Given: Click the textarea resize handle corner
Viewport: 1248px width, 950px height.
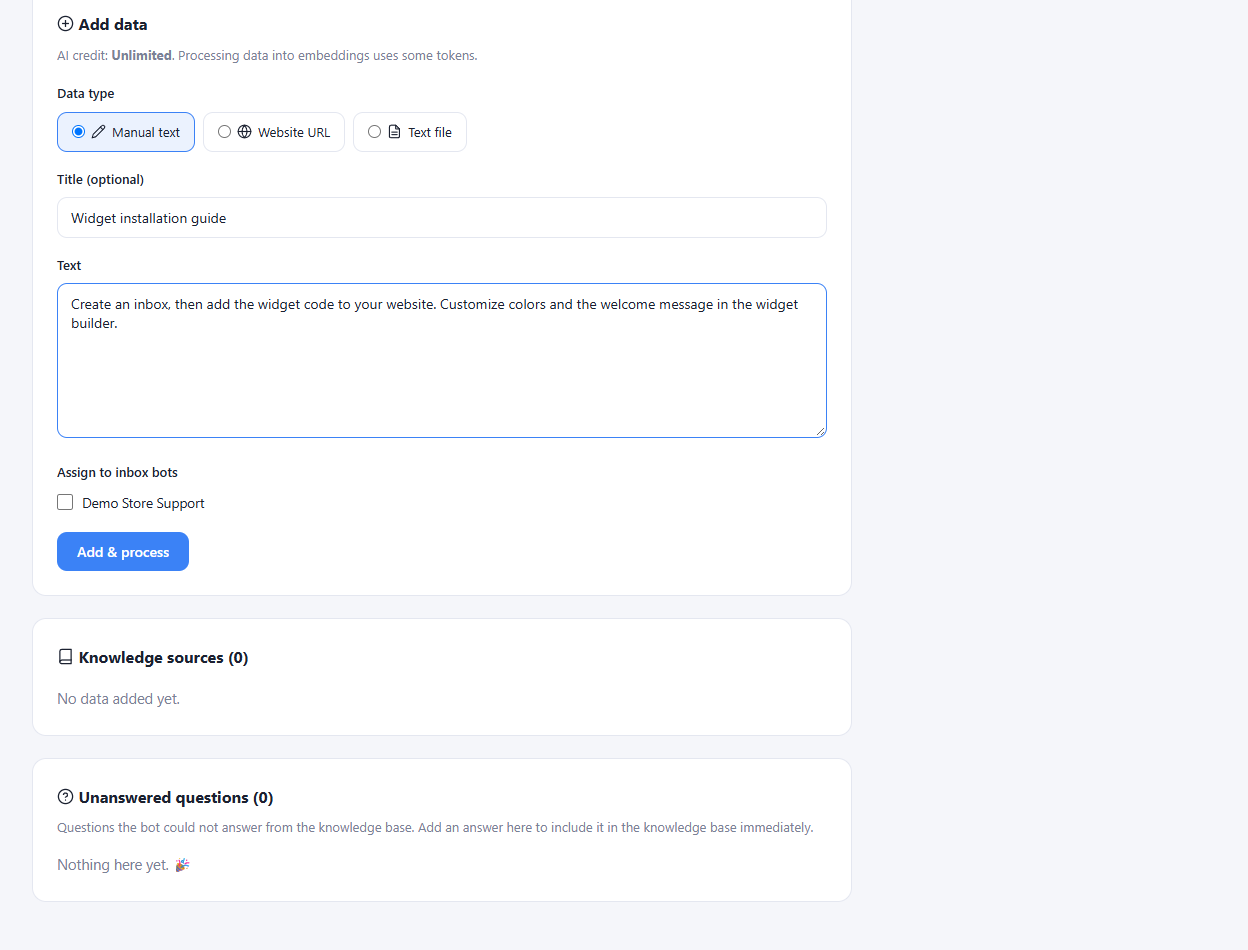Looking at the screenshot, I should coord(821,432).
